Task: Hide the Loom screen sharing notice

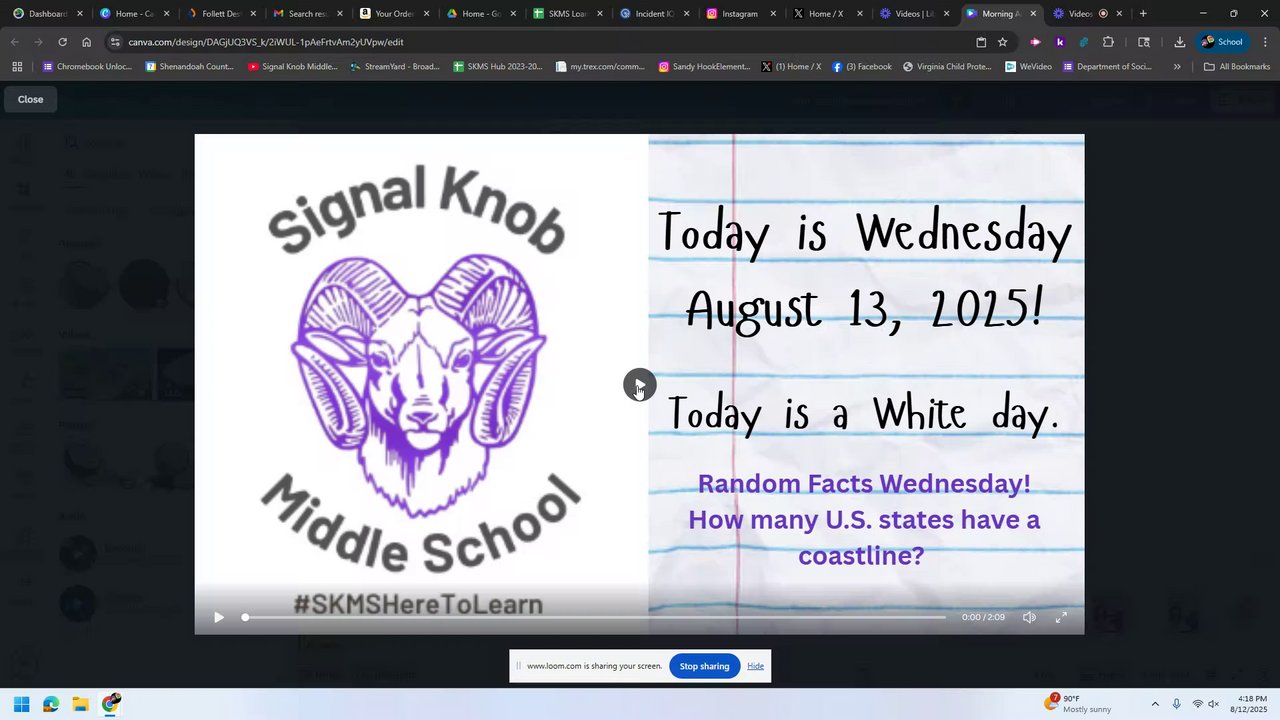Action: [x=755, y=666]
